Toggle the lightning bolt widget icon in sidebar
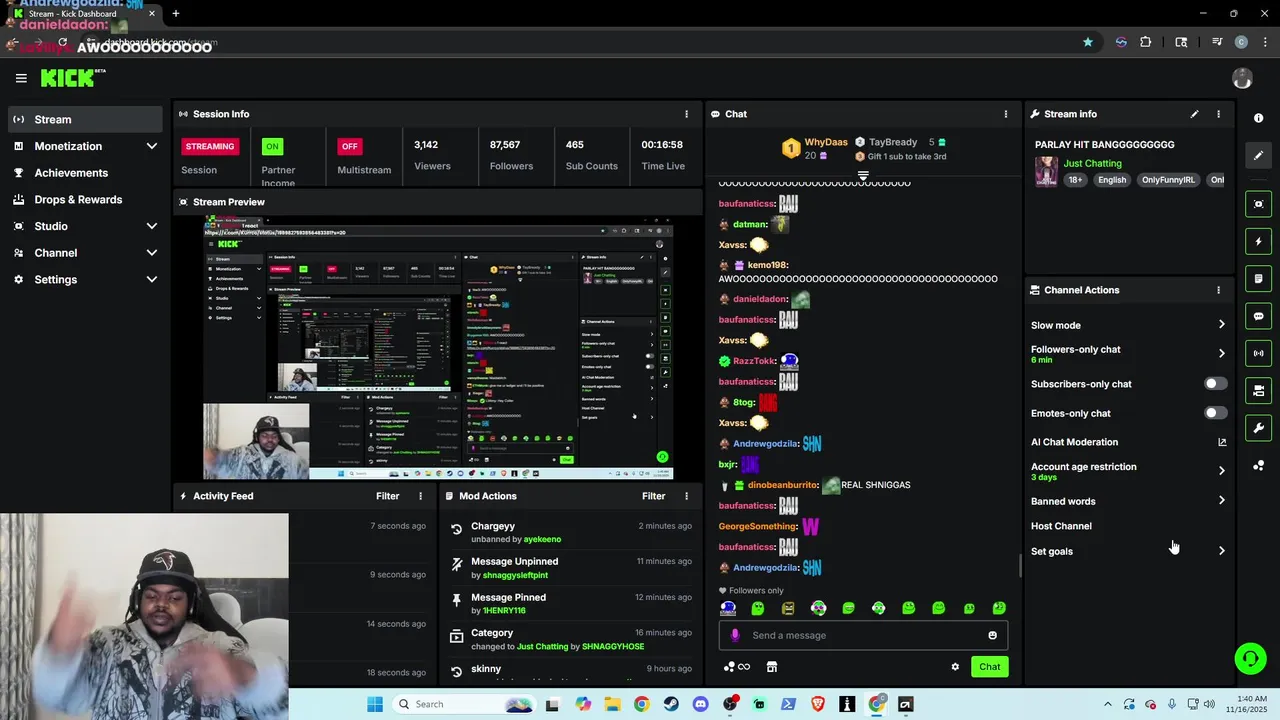 point(1258,241)
